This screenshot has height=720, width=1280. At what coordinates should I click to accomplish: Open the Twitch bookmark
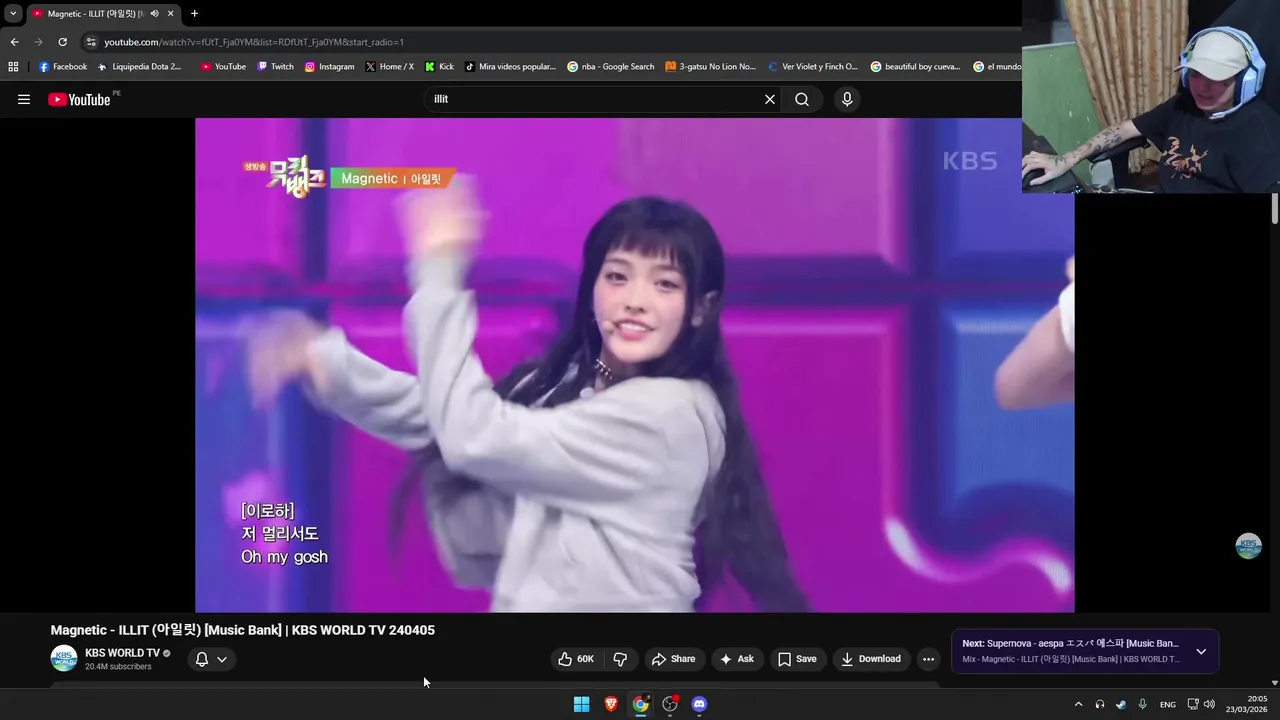276,67
